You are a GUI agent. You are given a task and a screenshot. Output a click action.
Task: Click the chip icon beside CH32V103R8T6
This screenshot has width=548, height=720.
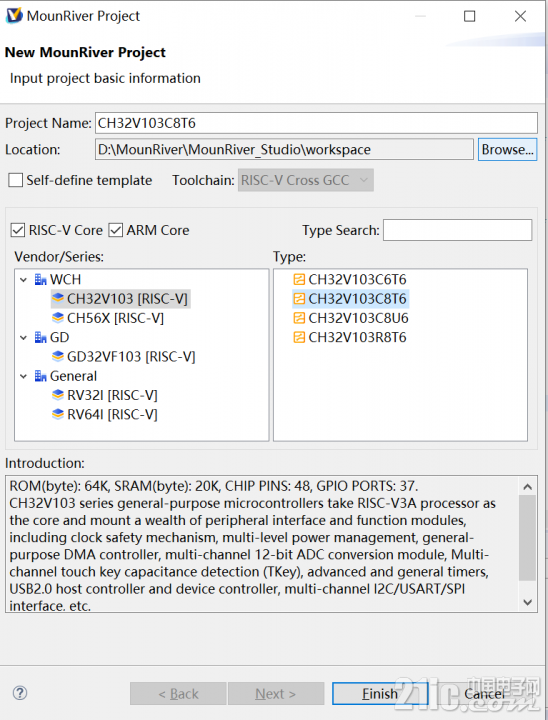[x=299, y=338]
